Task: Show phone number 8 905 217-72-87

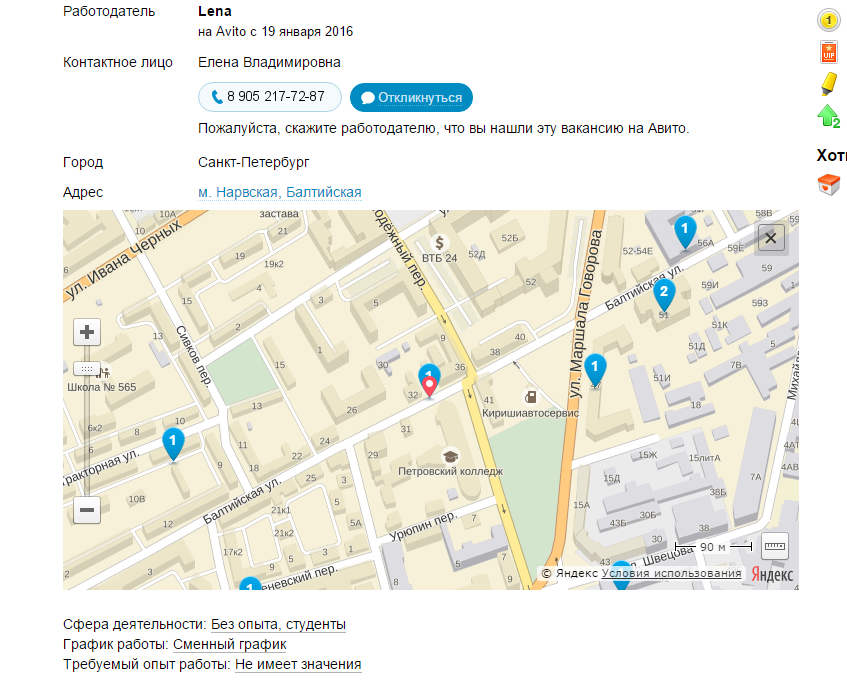Action: [269, 97]
